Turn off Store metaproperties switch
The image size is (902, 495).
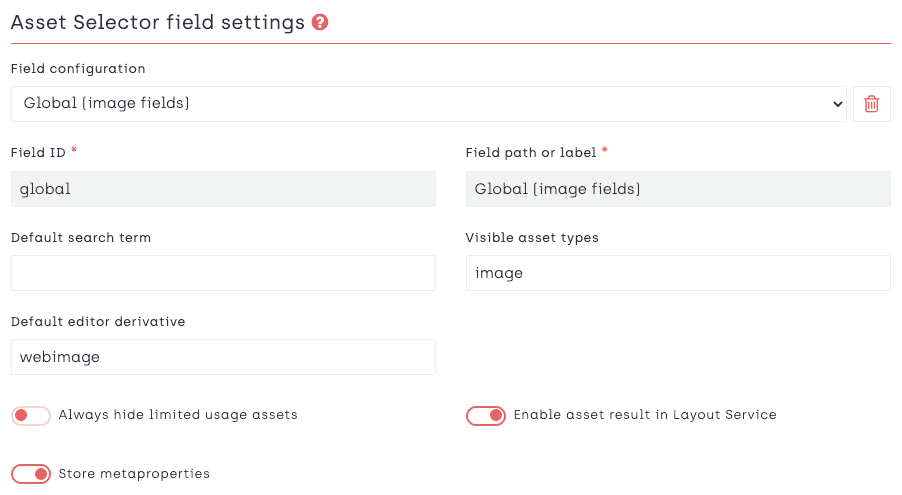(x=31, y=474)
